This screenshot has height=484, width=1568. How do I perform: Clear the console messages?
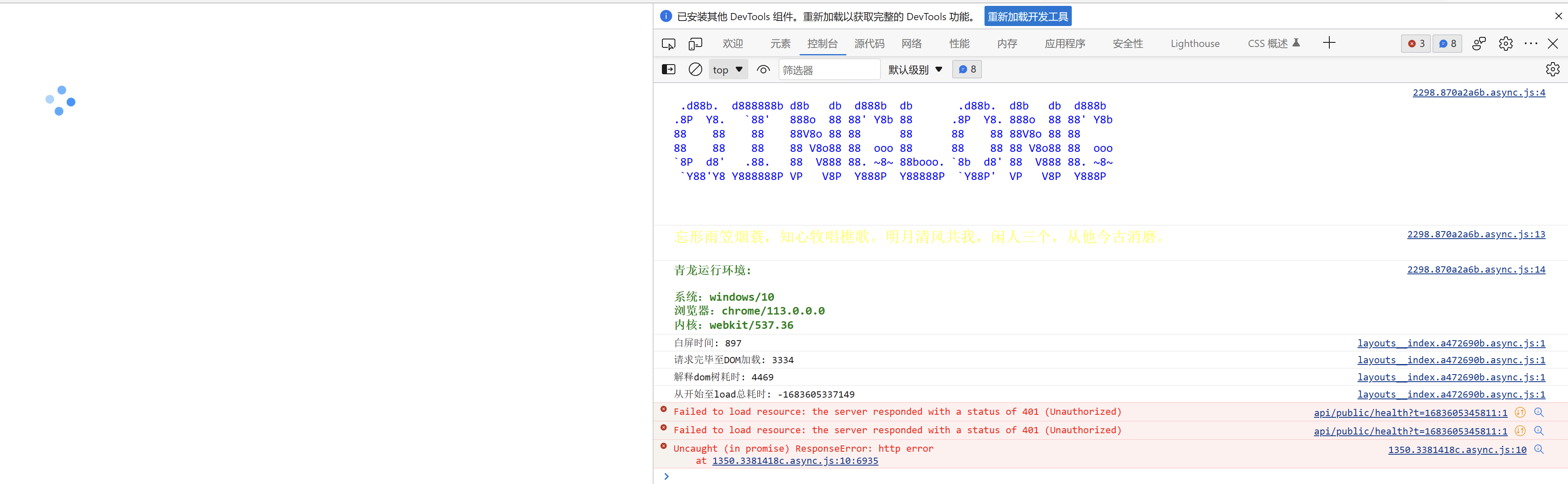(695, 69)
